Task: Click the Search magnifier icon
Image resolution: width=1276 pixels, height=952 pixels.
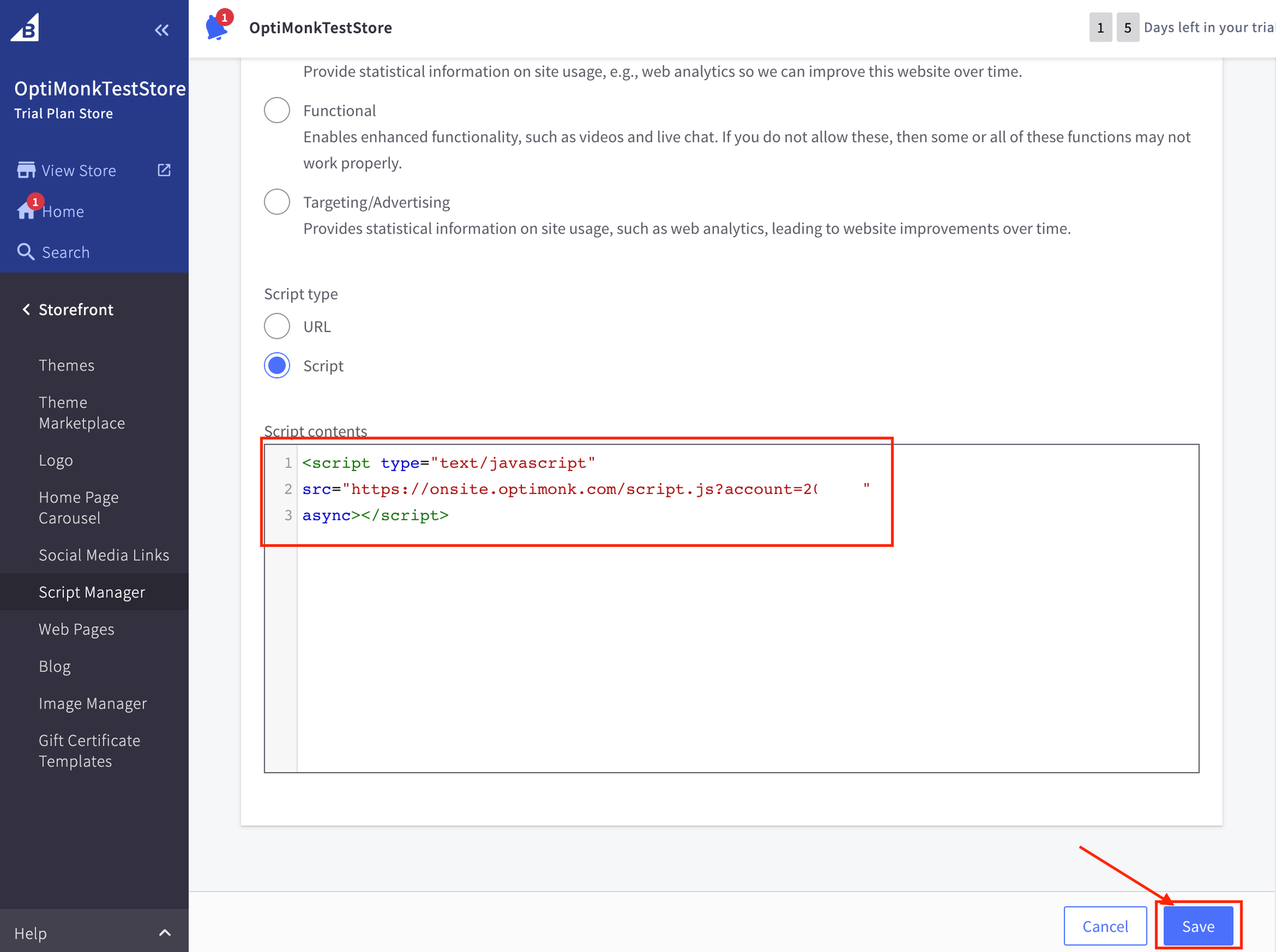Action: coord(26,251)
